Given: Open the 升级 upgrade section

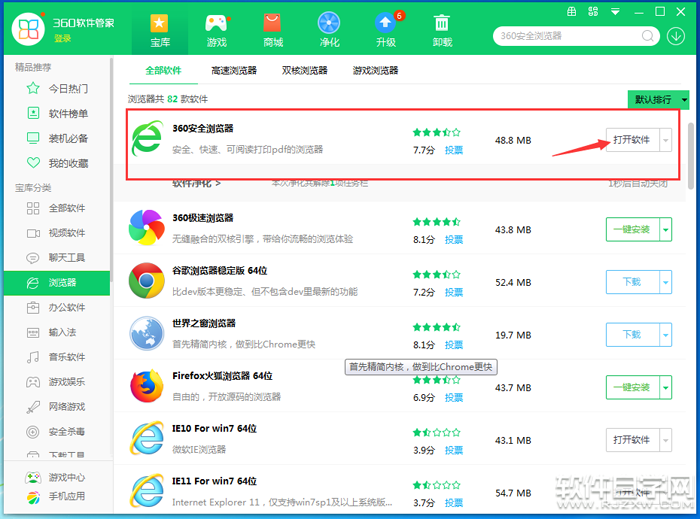Looking at the screenshot, I should pos(386,30).
